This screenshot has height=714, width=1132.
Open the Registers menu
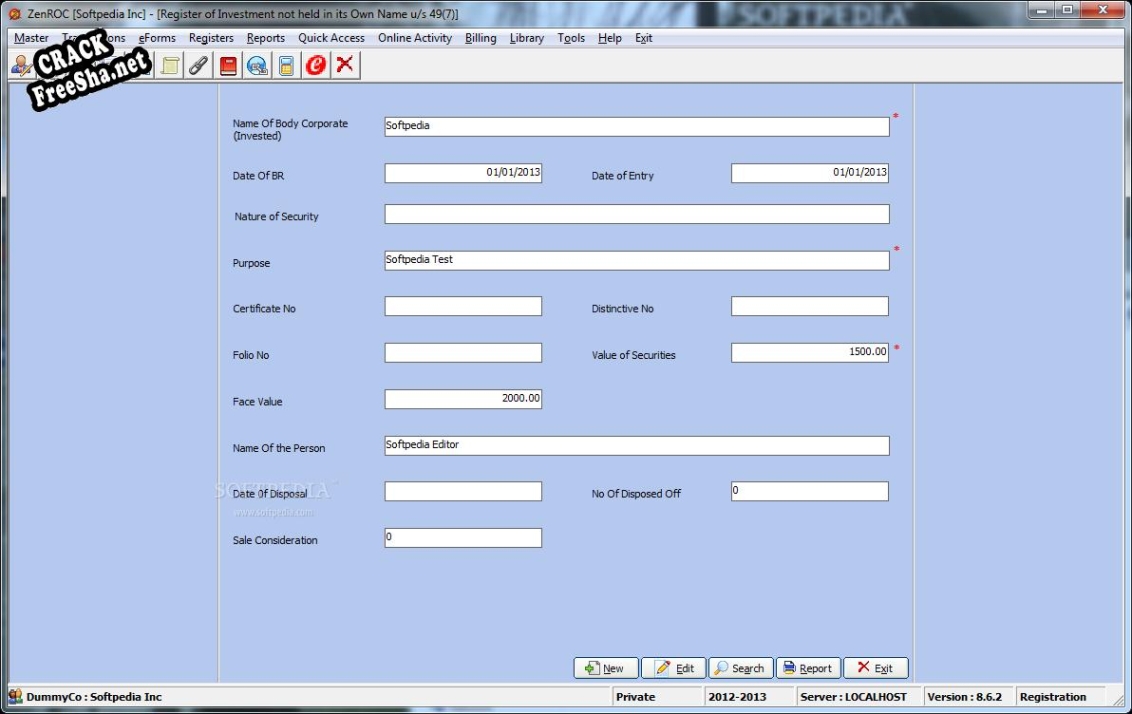(x=211, y=38)
